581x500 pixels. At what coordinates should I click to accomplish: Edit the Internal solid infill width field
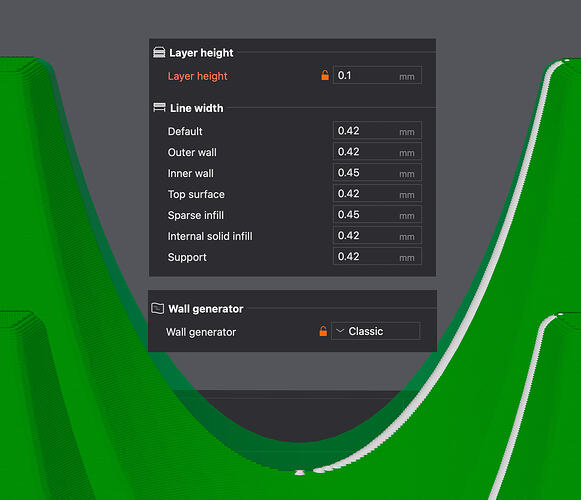click(x=377, y=235)
